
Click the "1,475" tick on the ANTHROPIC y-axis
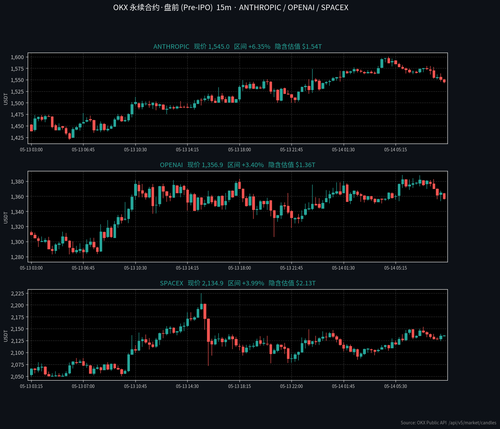tap(17, 115)
